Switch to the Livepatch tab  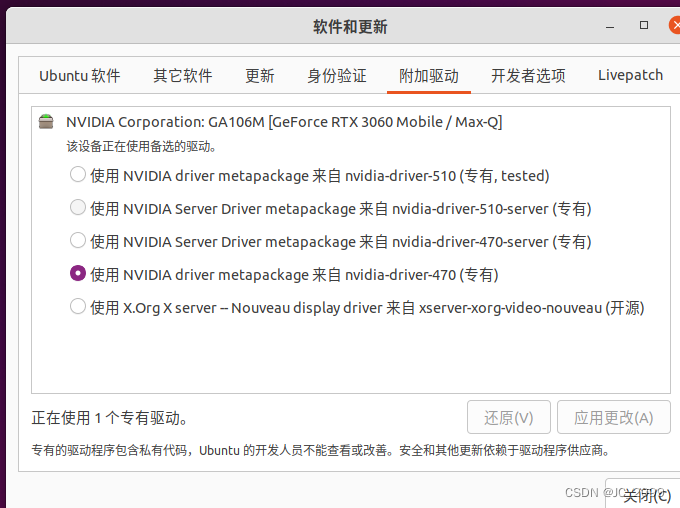click(x=631, y=75)
